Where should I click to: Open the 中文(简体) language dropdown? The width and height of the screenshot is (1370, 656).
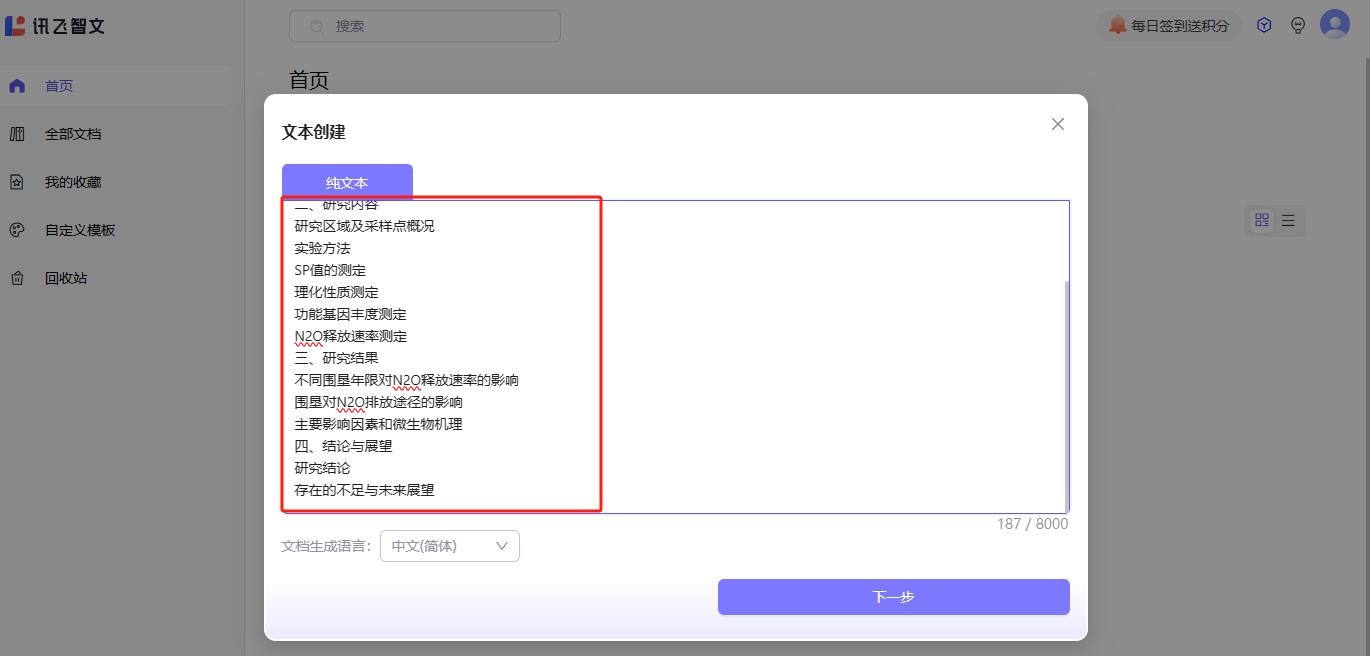point(449,546)
